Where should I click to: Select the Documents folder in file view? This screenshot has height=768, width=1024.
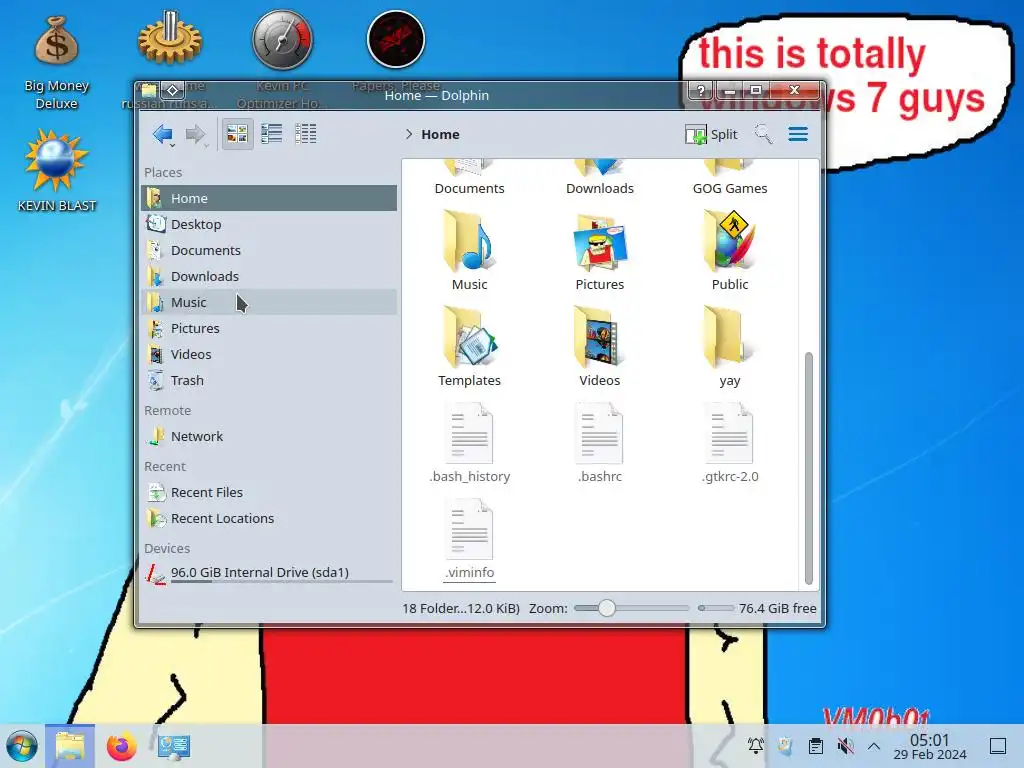pyautogui.click(x=470, y=178)
